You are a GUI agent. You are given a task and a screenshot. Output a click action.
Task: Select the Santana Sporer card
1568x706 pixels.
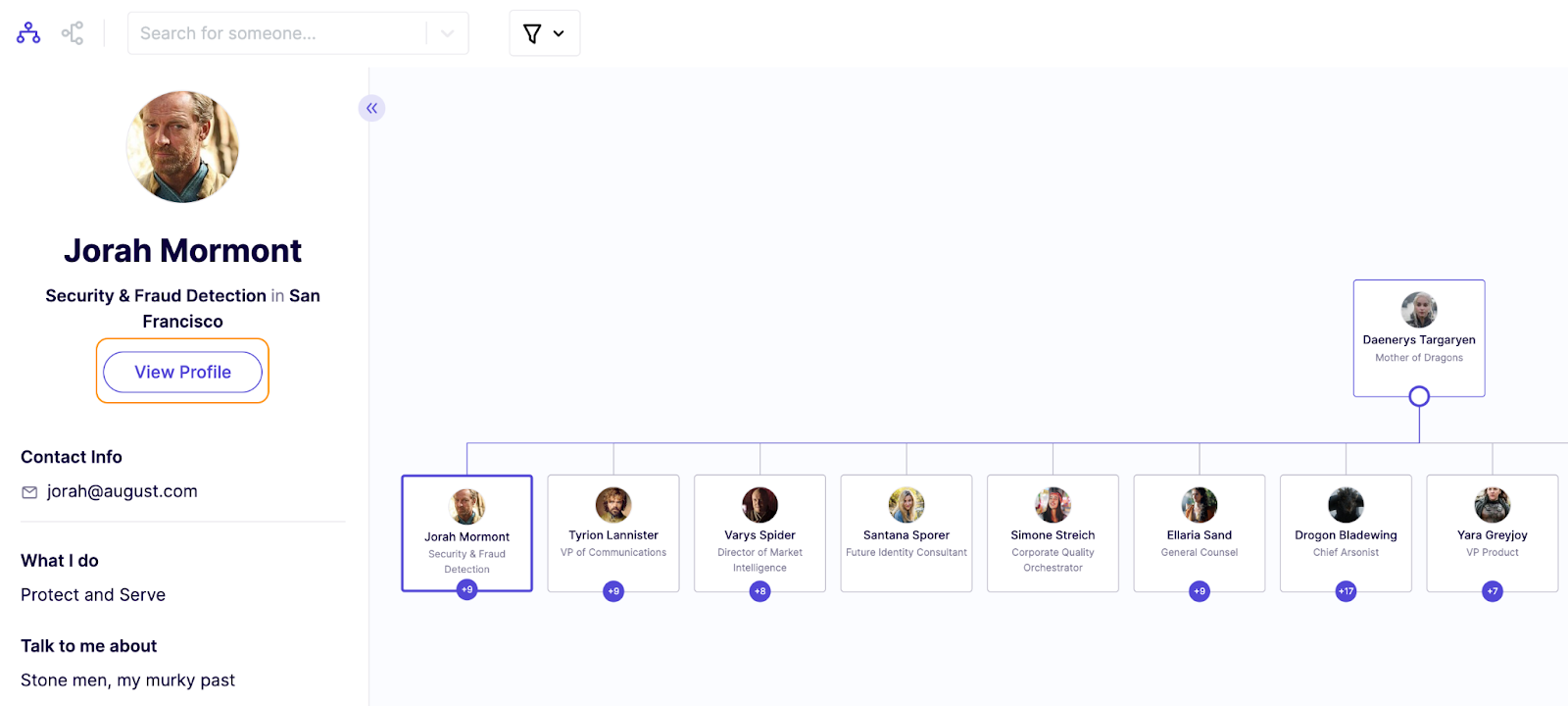[906, 533]
